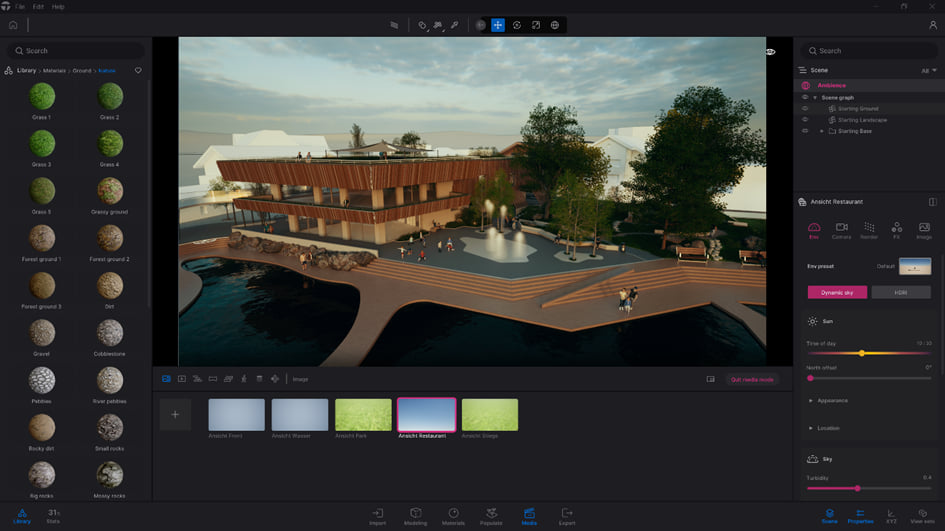
Task: Open the Camera settings tab icon
Action: tap(841, 229)
